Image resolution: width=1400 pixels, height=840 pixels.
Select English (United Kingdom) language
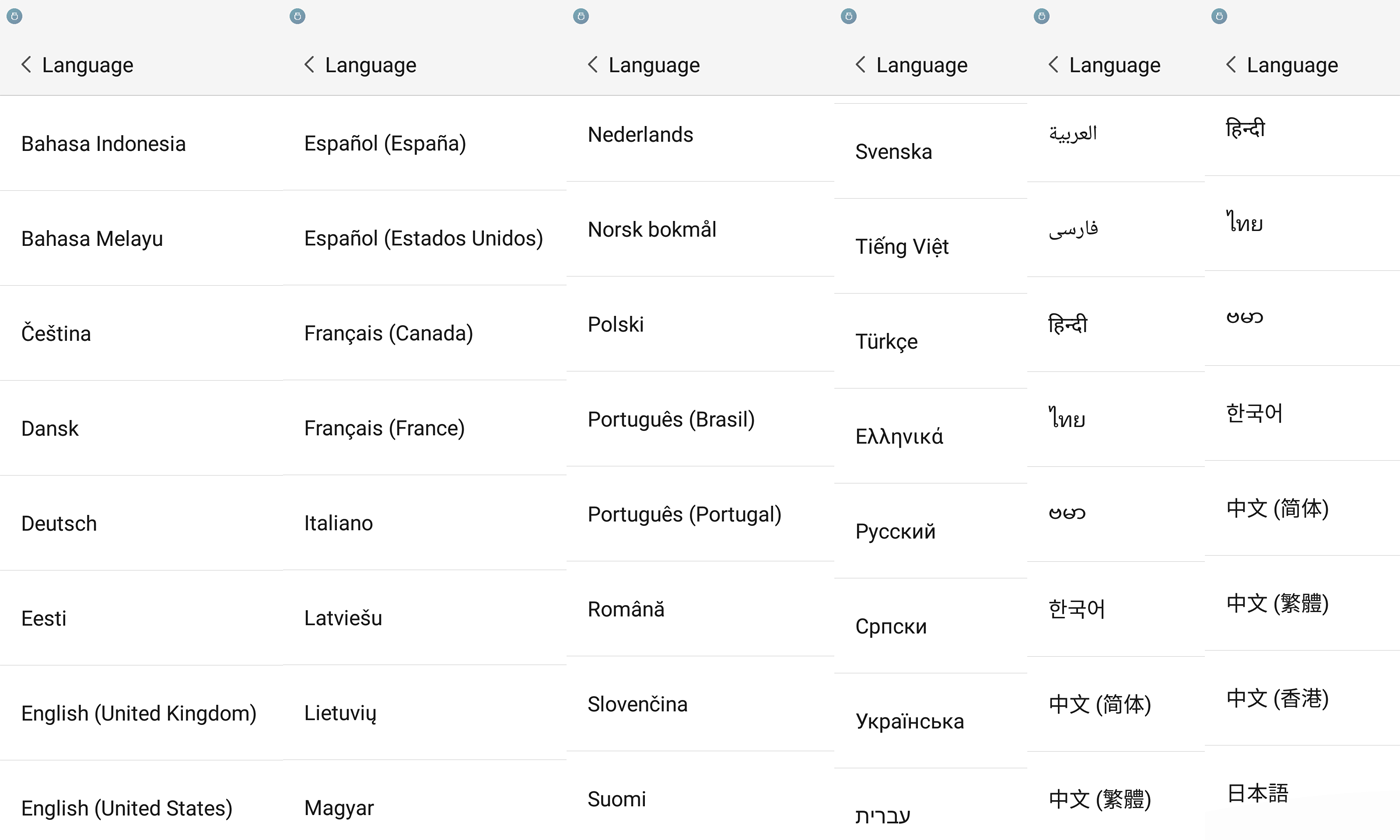coord(142,713)
